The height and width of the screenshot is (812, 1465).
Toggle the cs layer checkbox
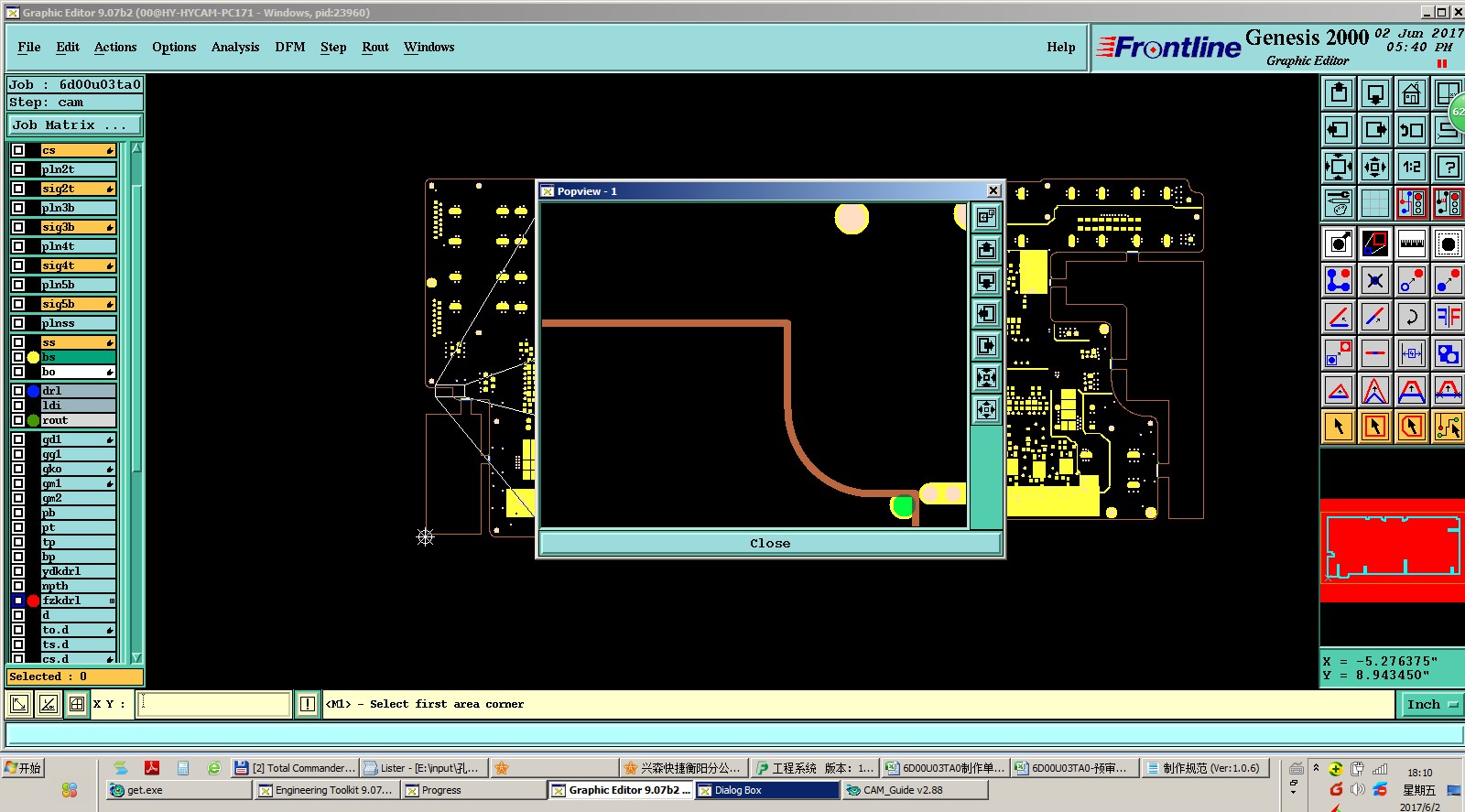click(18, 150)
